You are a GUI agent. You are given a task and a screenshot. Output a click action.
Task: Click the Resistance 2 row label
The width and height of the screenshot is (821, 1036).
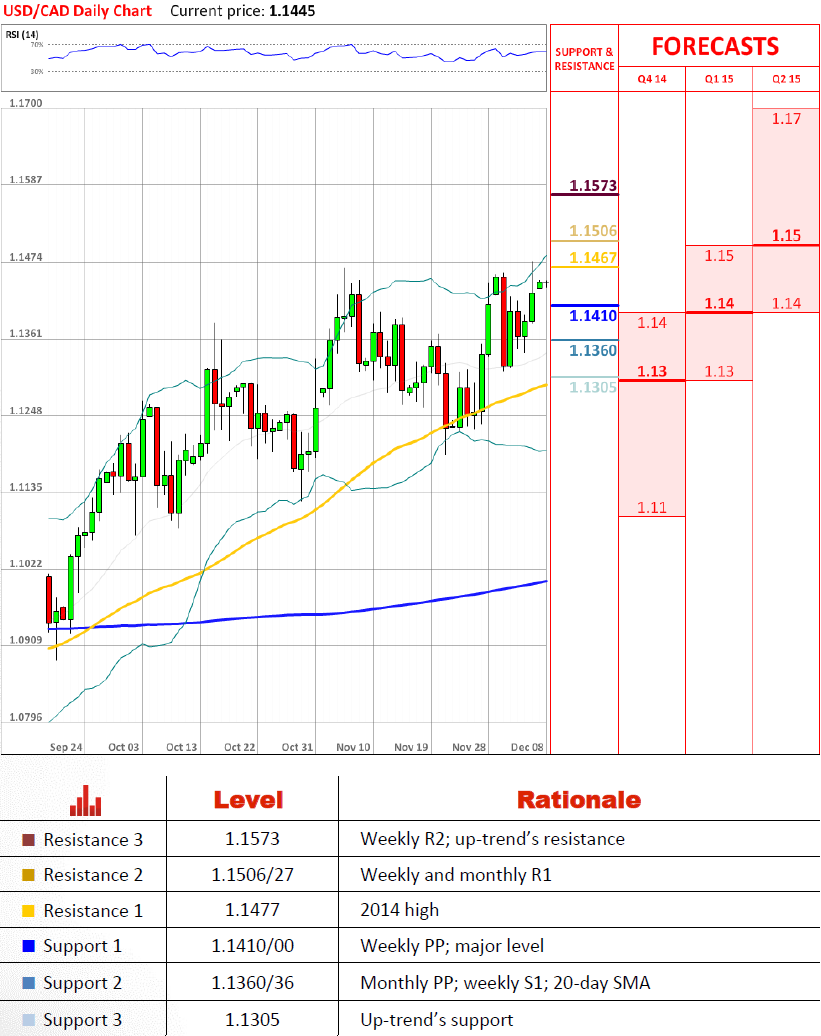(x=93, y=875)
